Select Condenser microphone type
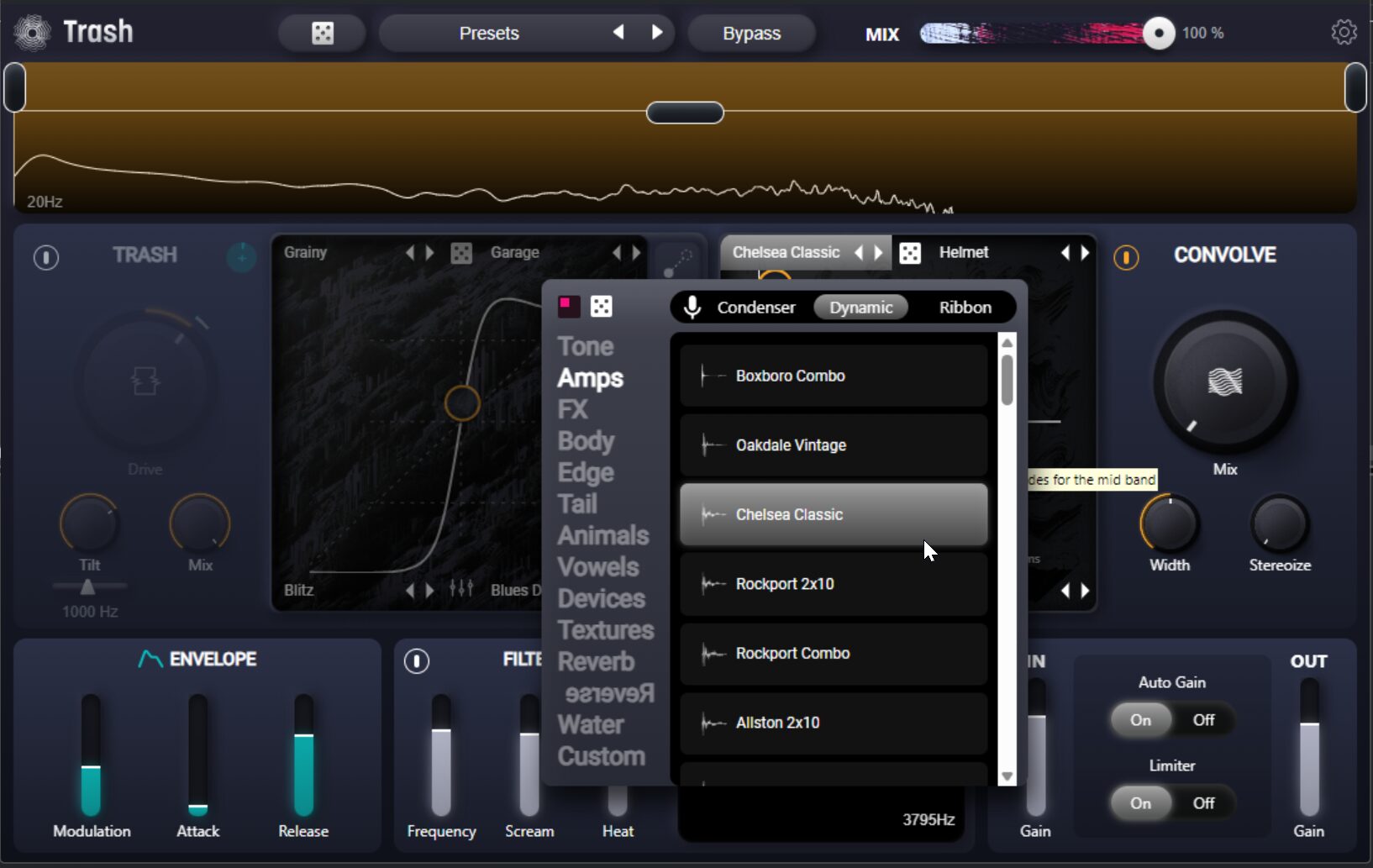This screenshot has height=868, width=1373. click(755, 308)
